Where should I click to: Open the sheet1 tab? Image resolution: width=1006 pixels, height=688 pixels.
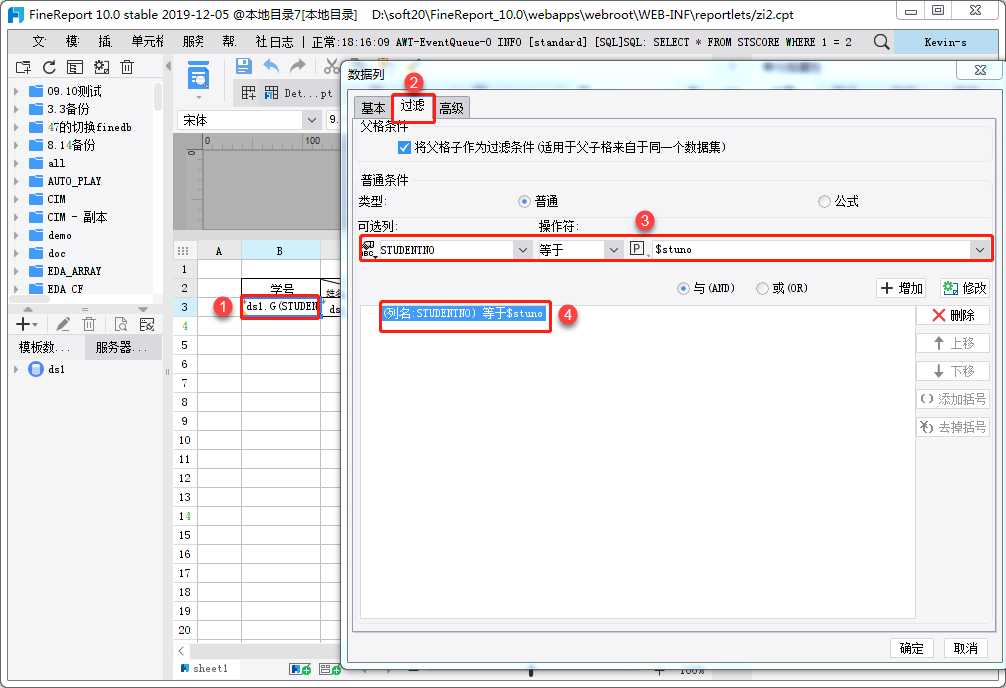click(x=205, y=669)
